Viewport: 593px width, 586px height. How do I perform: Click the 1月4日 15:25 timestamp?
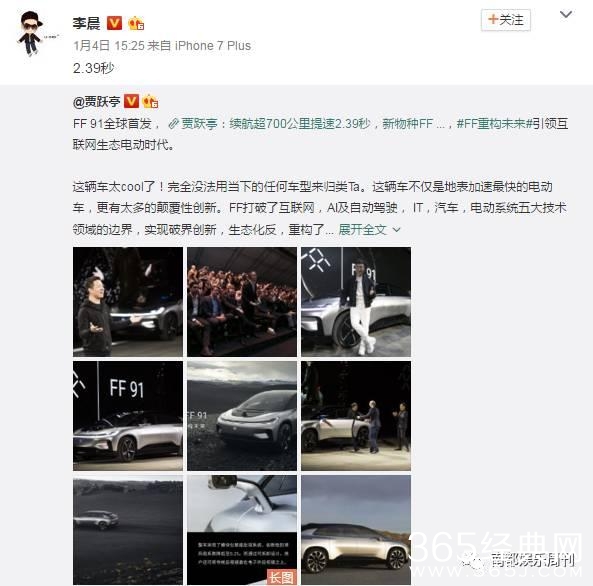[109, 46]
